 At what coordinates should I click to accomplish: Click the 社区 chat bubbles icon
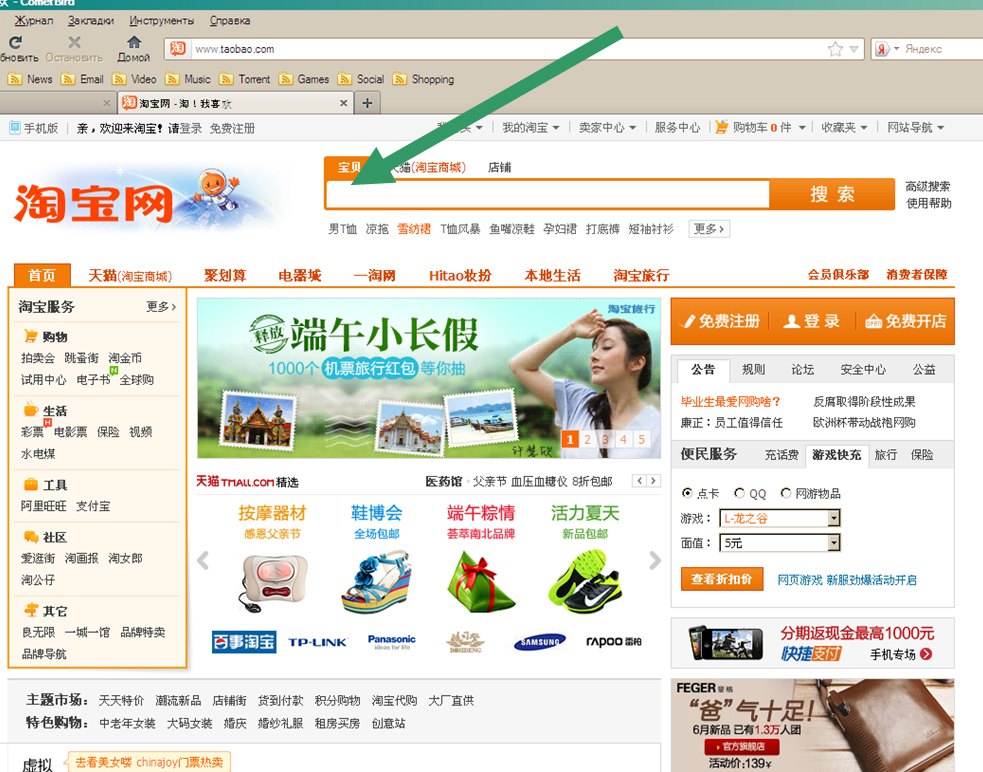(30, 537)
